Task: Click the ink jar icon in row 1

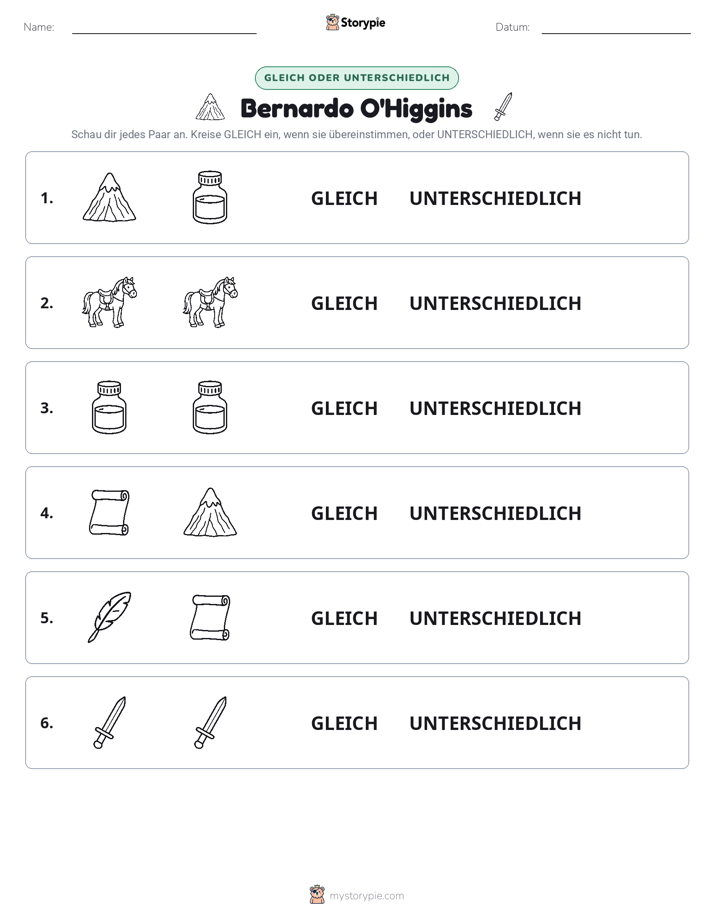Action: [210, 197]
